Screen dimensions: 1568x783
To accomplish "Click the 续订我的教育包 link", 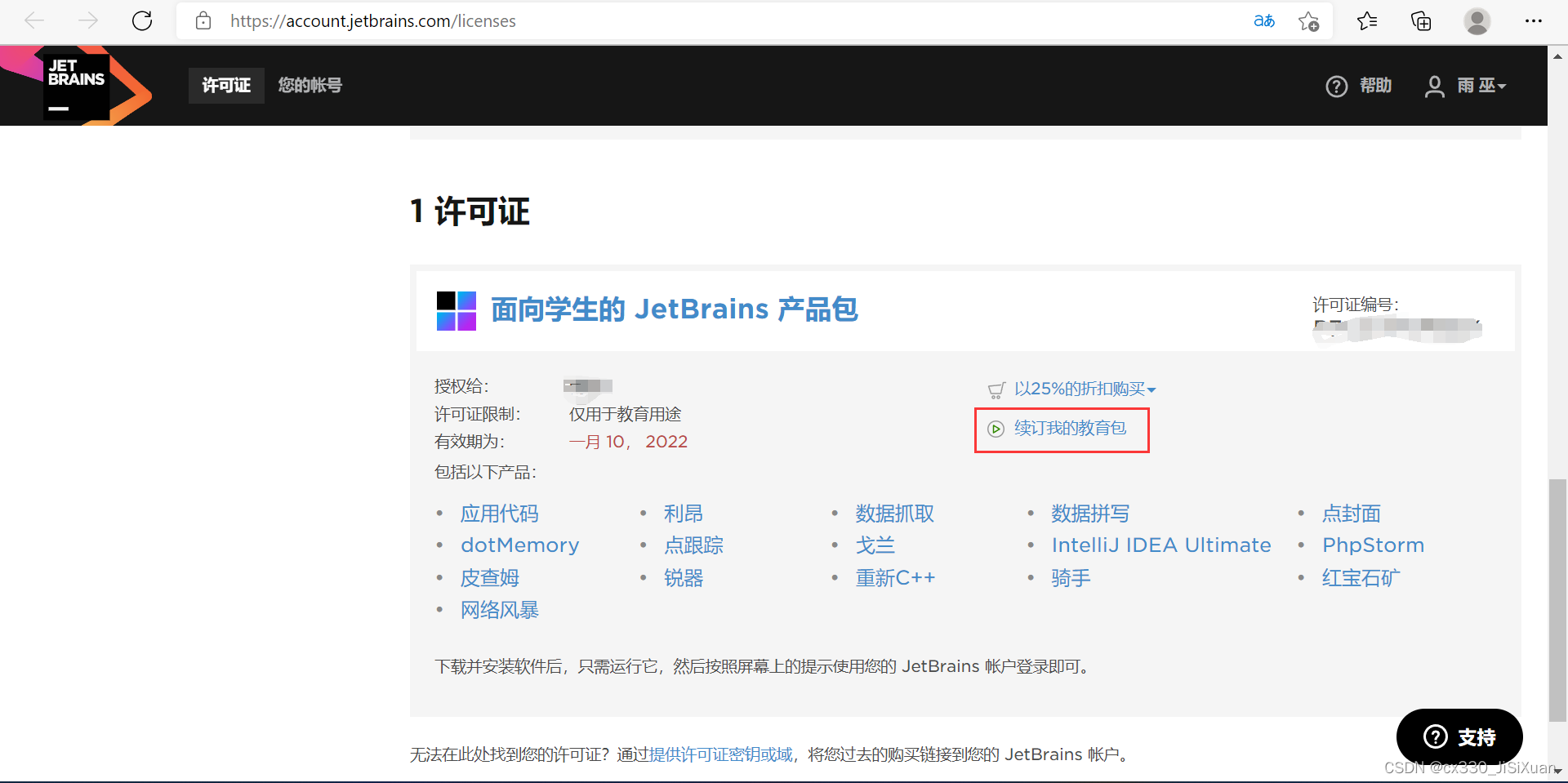I will (x=1070, y=429).
